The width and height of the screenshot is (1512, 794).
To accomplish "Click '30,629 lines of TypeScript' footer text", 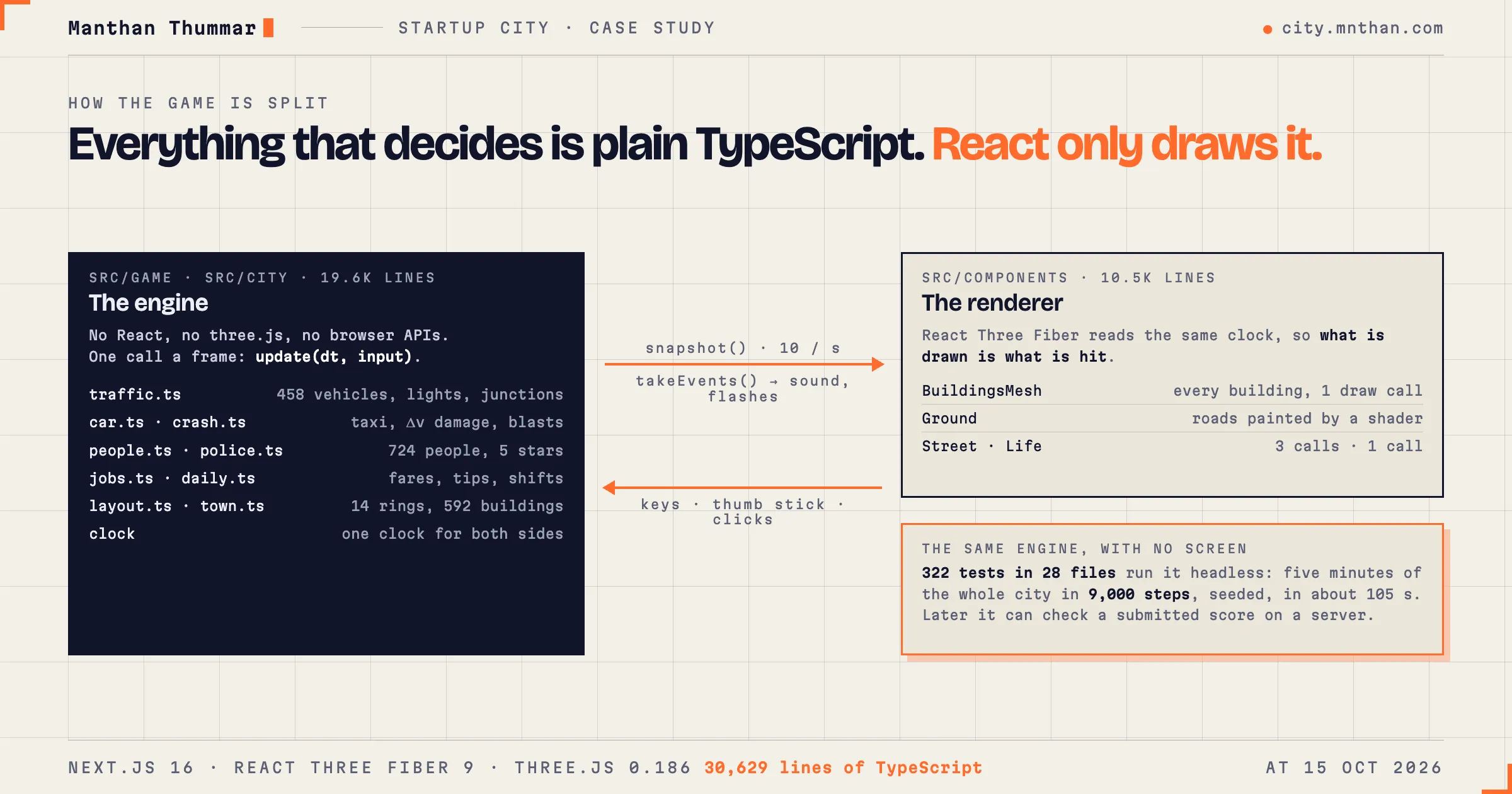I will tap(843, 768).
